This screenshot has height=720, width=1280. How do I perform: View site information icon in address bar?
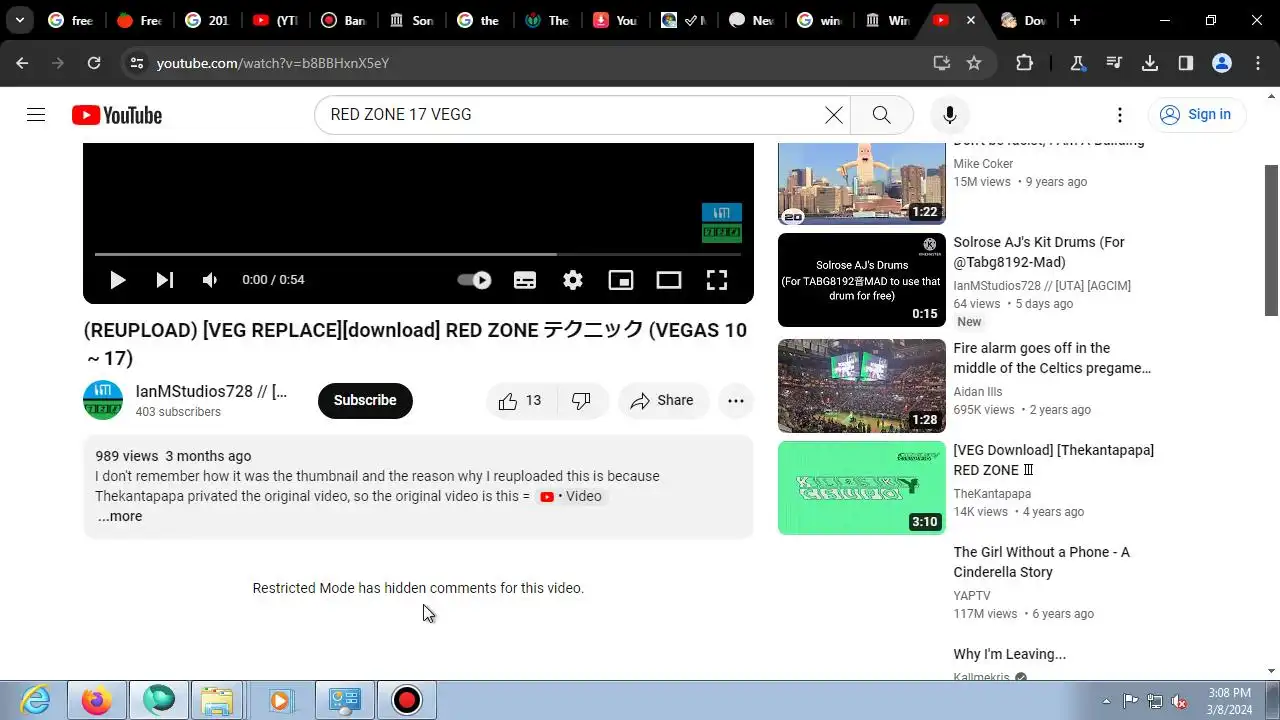pyautogui.click(x=137, y=63)
